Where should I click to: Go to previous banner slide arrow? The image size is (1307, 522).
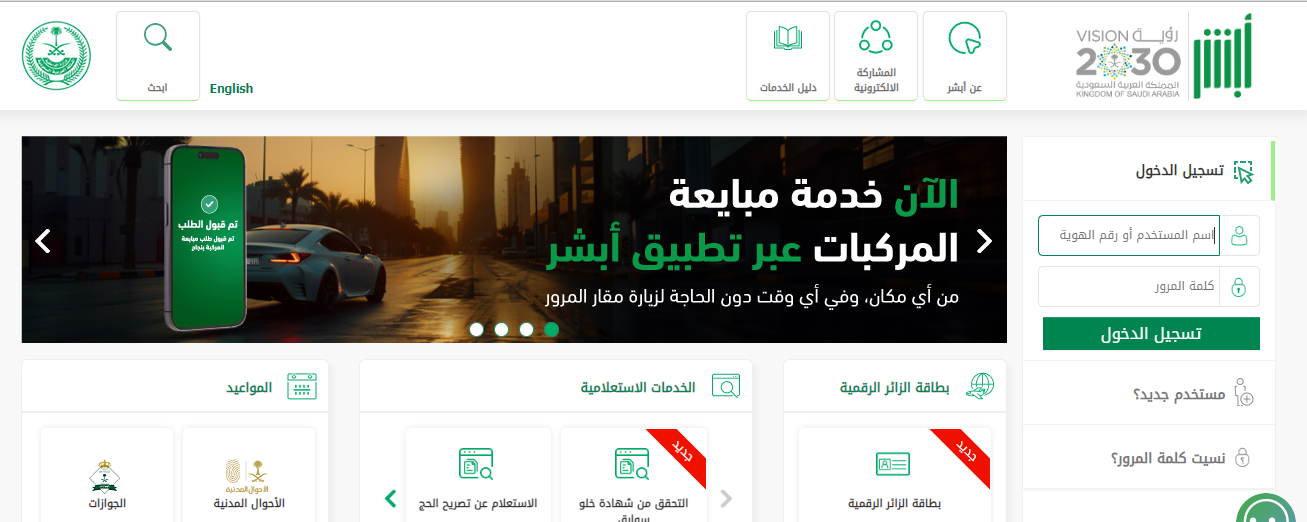[x=43, y=240]
